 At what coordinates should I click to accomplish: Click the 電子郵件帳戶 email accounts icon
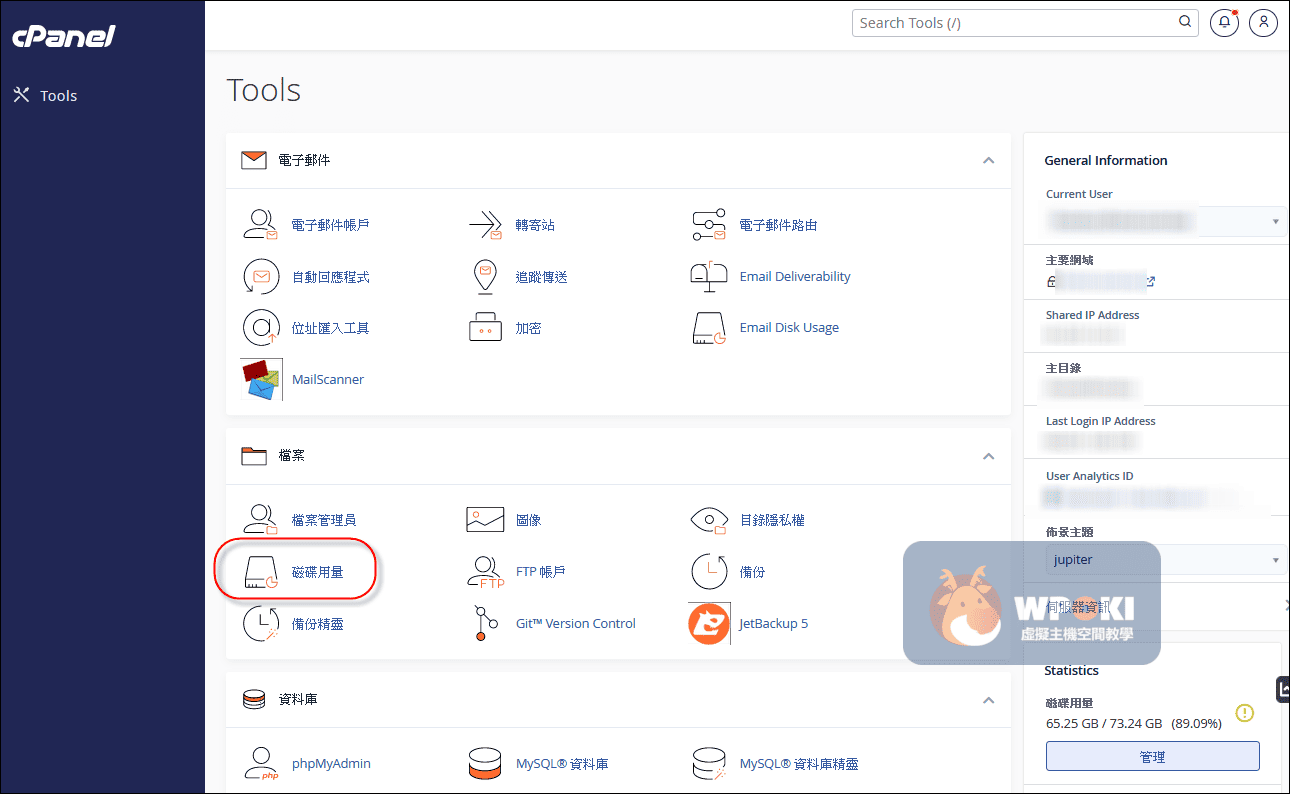262,225
